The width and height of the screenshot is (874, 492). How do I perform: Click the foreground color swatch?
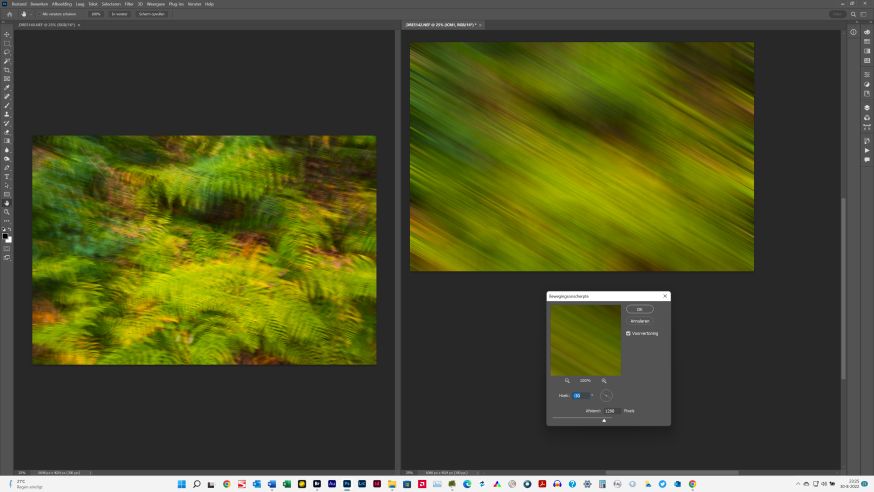coord(6,236)
